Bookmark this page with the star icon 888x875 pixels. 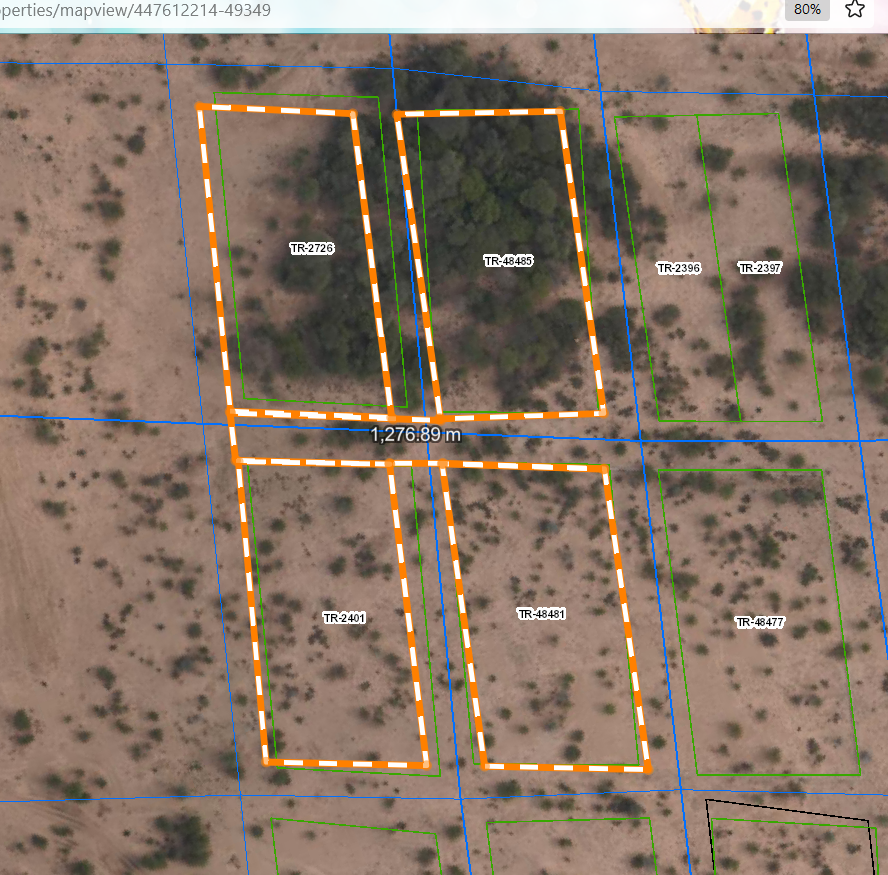click(x=855, y=9)
